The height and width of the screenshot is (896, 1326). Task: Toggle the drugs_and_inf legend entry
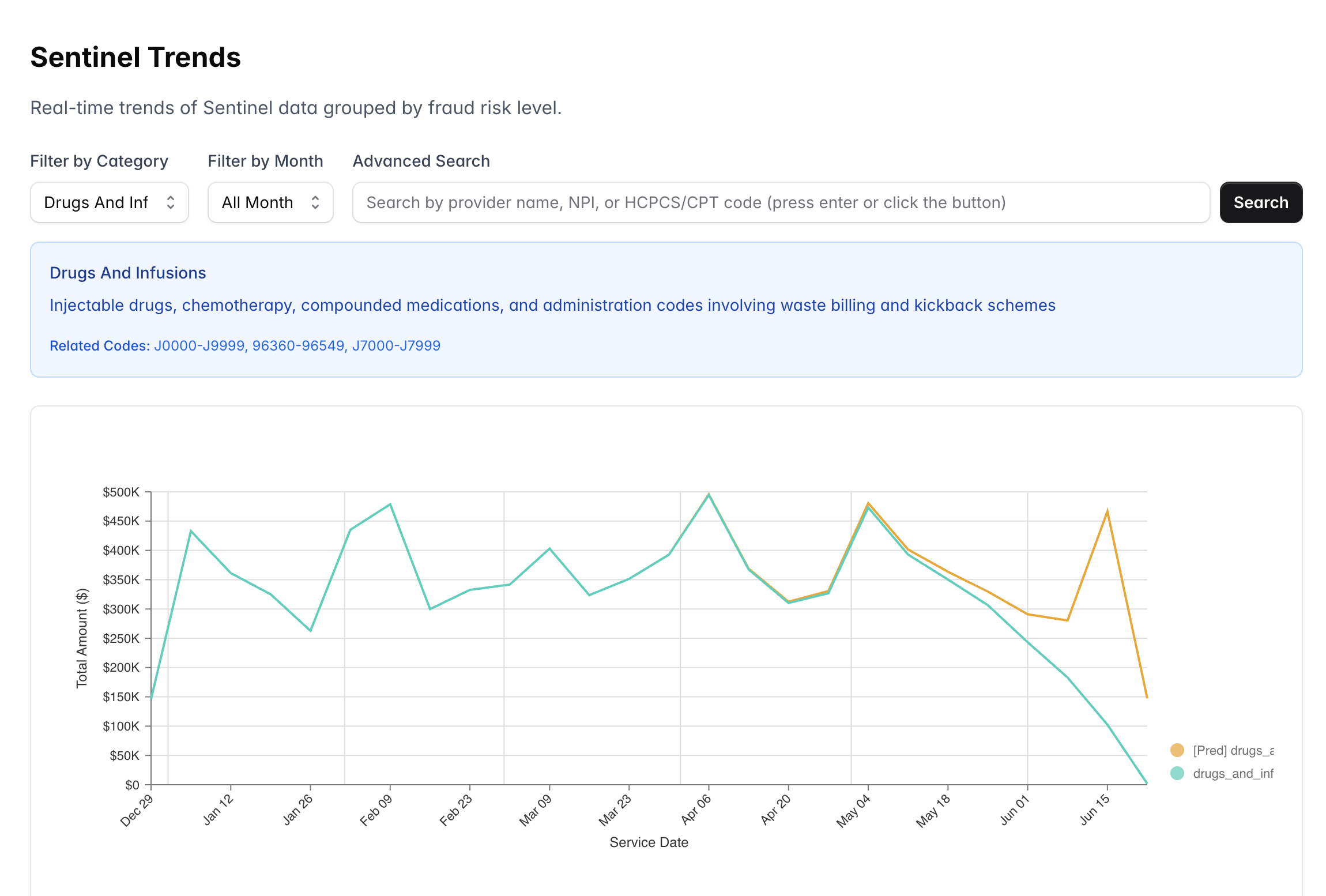click(x=1233, y=773)
